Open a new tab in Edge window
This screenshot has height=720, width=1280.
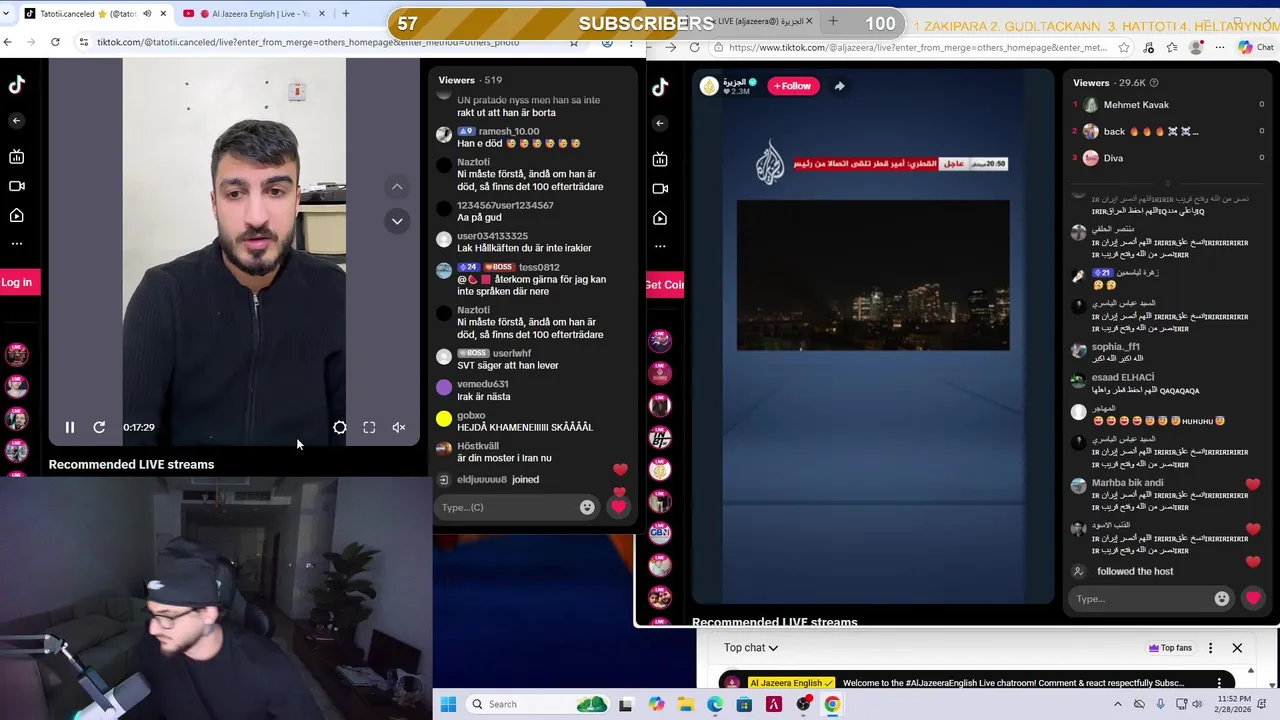[832, 20]
